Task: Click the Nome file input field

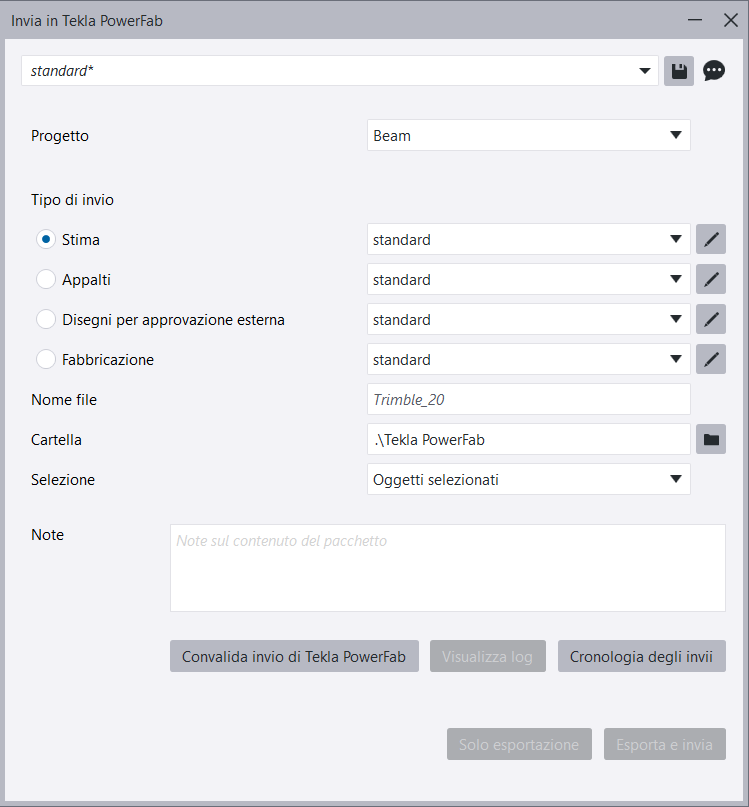Action: (x=528, y=399)
